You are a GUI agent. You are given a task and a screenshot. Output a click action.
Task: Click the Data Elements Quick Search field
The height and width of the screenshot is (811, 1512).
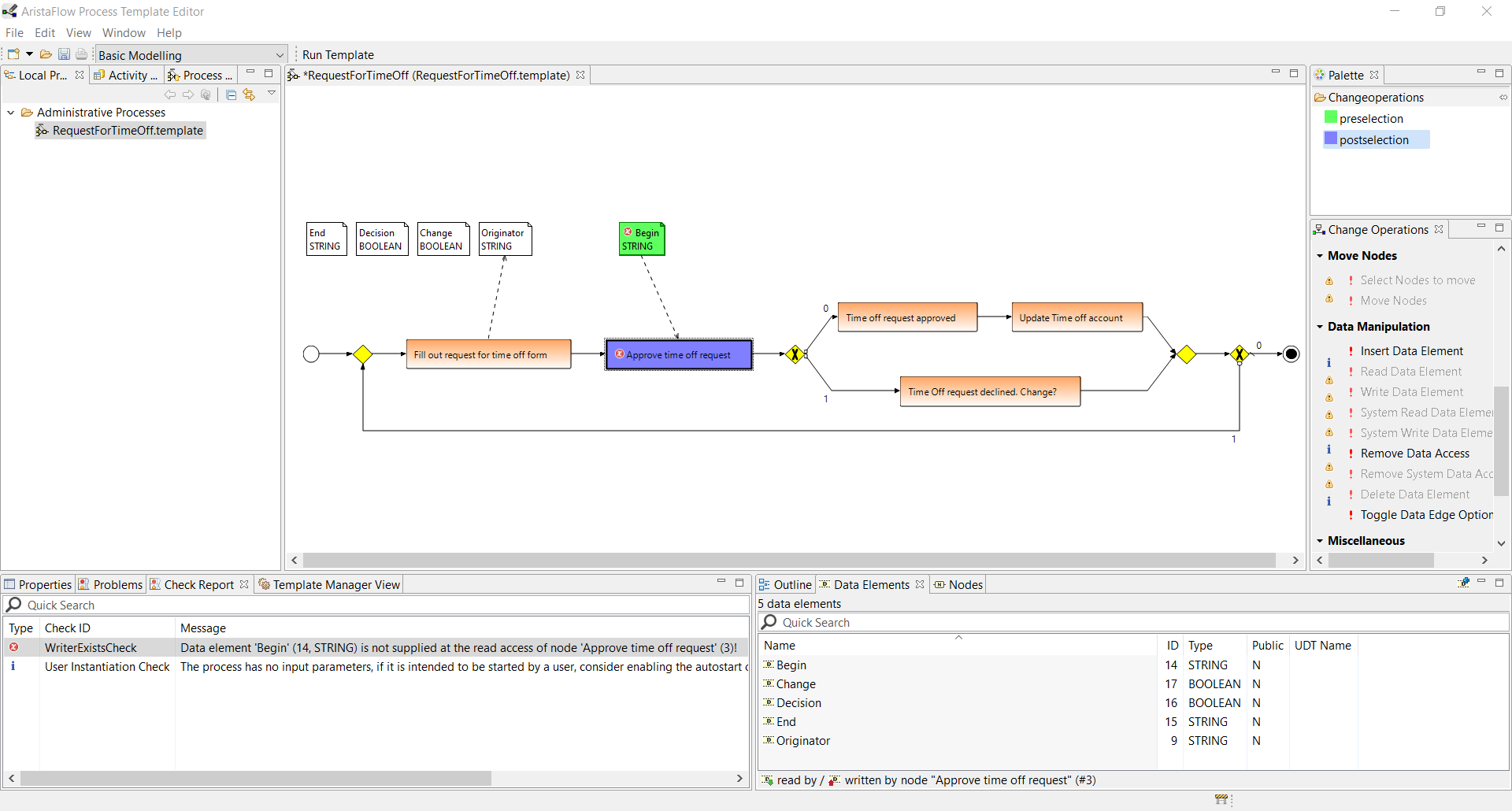click(x=1134, y=623)
